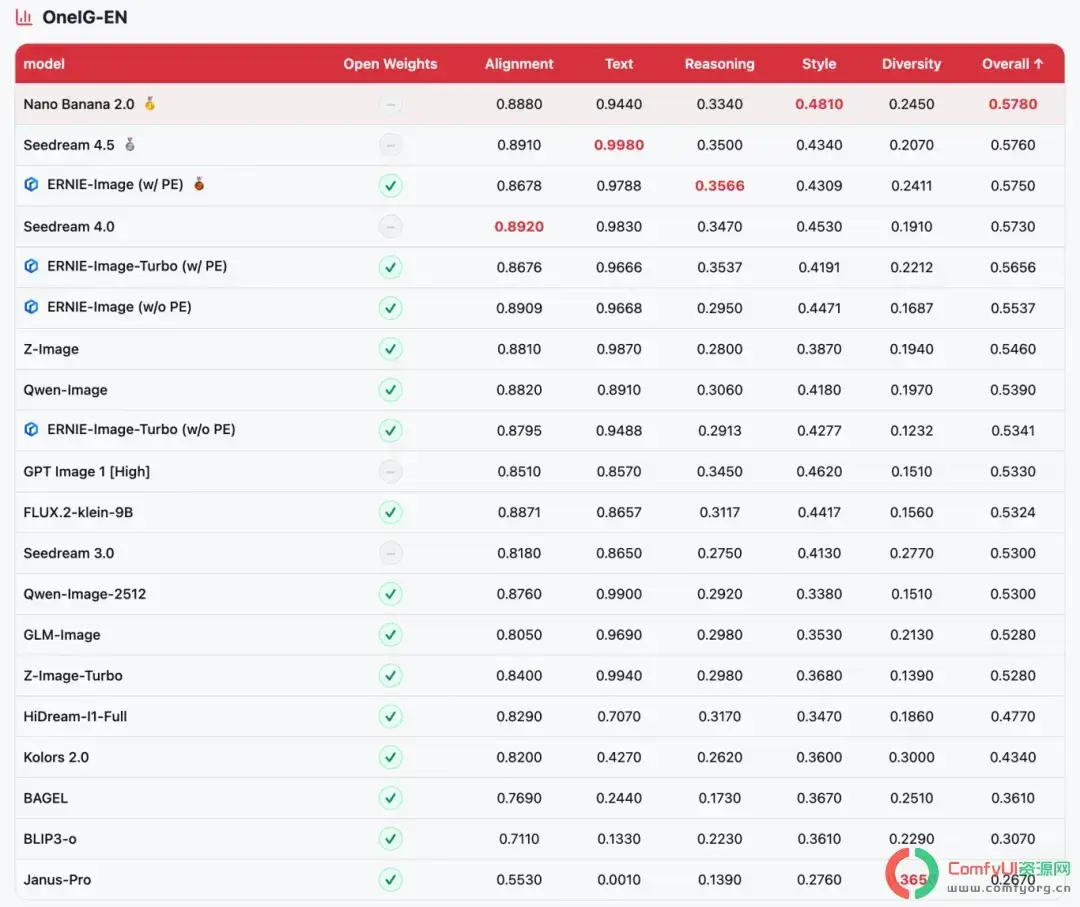Click the highlighted Style score 0.4810
The height and width of the screenshot is (907, 1080).
(x=819, y=104)
